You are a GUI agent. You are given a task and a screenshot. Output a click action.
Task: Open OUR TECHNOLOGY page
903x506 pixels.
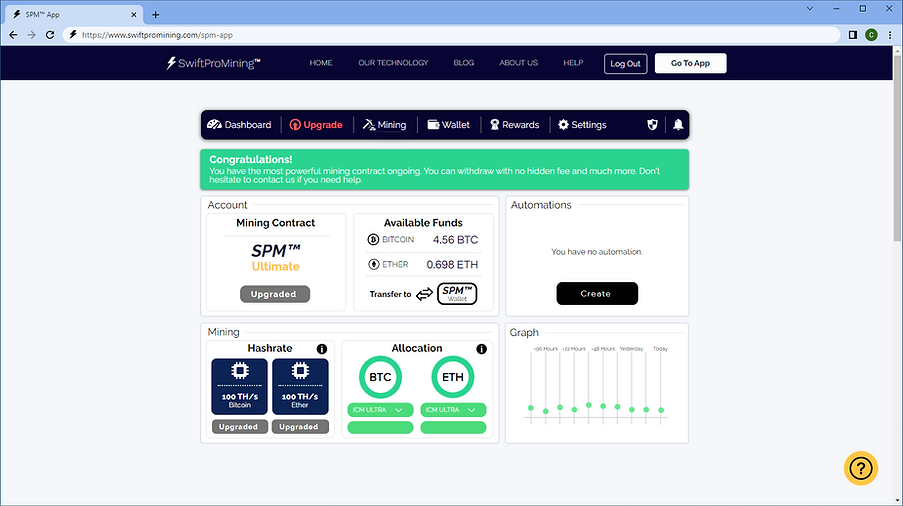393,63
